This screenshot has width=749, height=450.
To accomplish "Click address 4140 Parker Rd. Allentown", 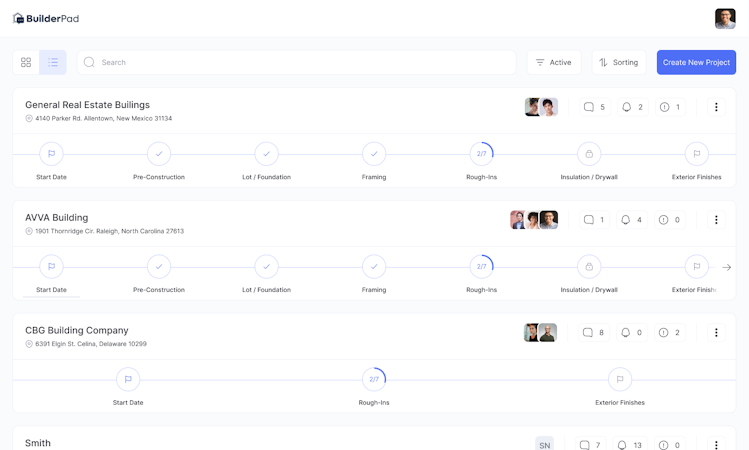I will [x=103, y=118].
